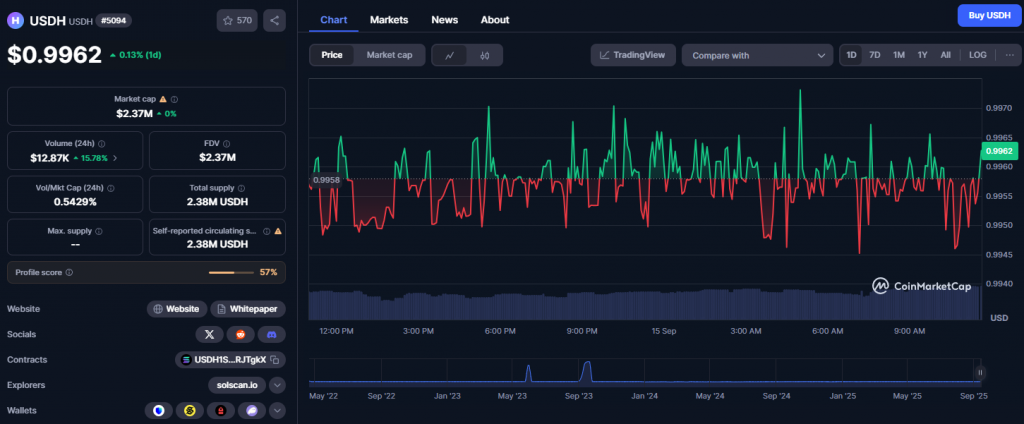
Task: Click the May '23 spike in the navigator
Action: tap(528, 373)
